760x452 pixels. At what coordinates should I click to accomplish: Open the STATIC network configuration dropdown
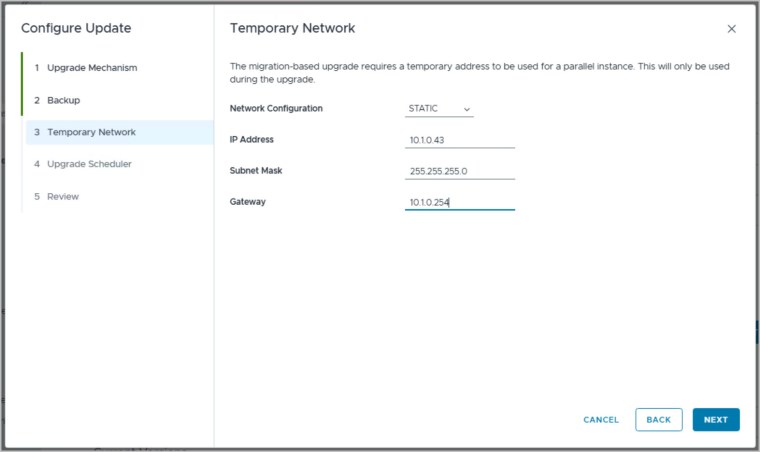440,108
